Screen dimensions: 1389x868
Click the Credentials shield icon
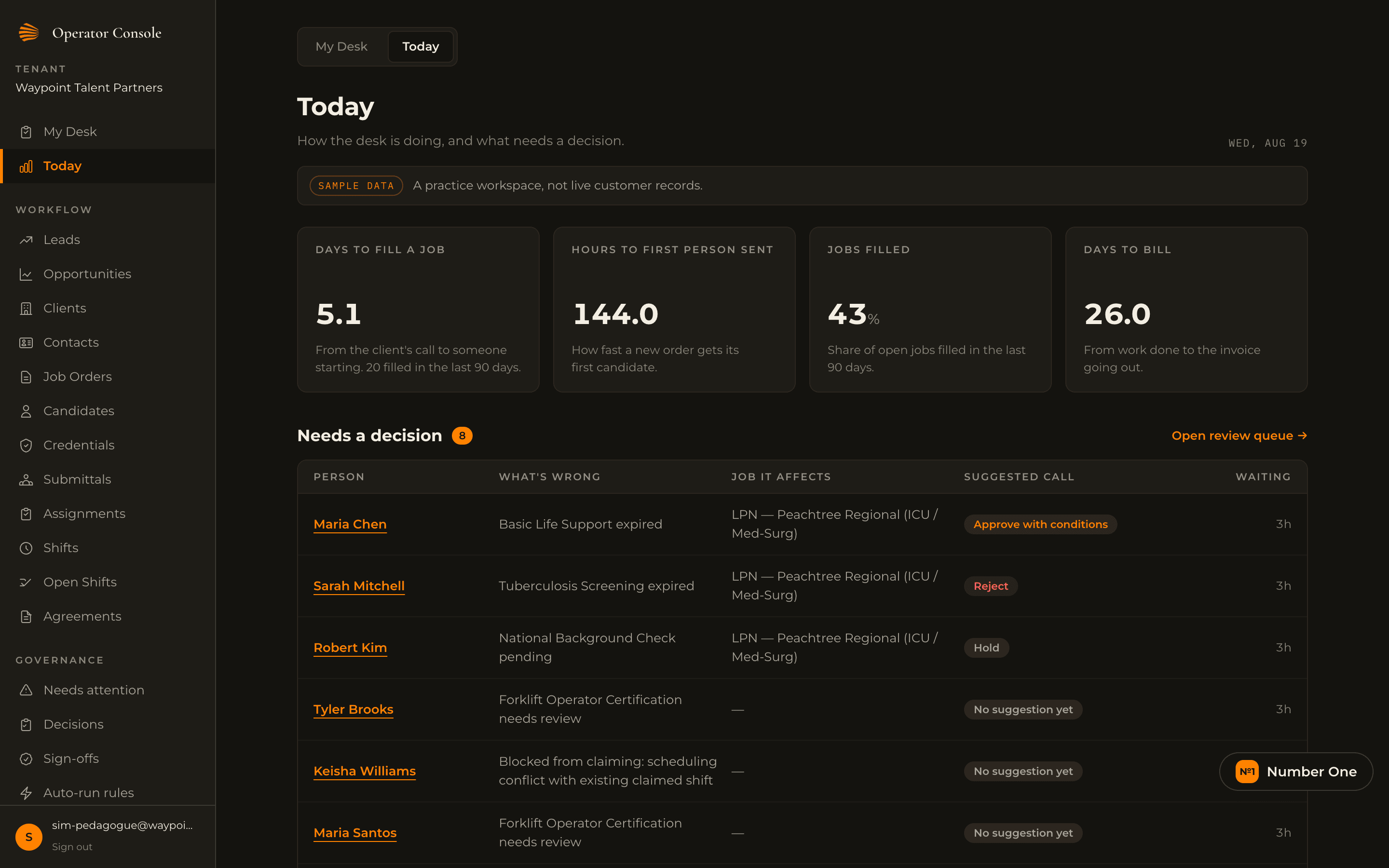26,446
